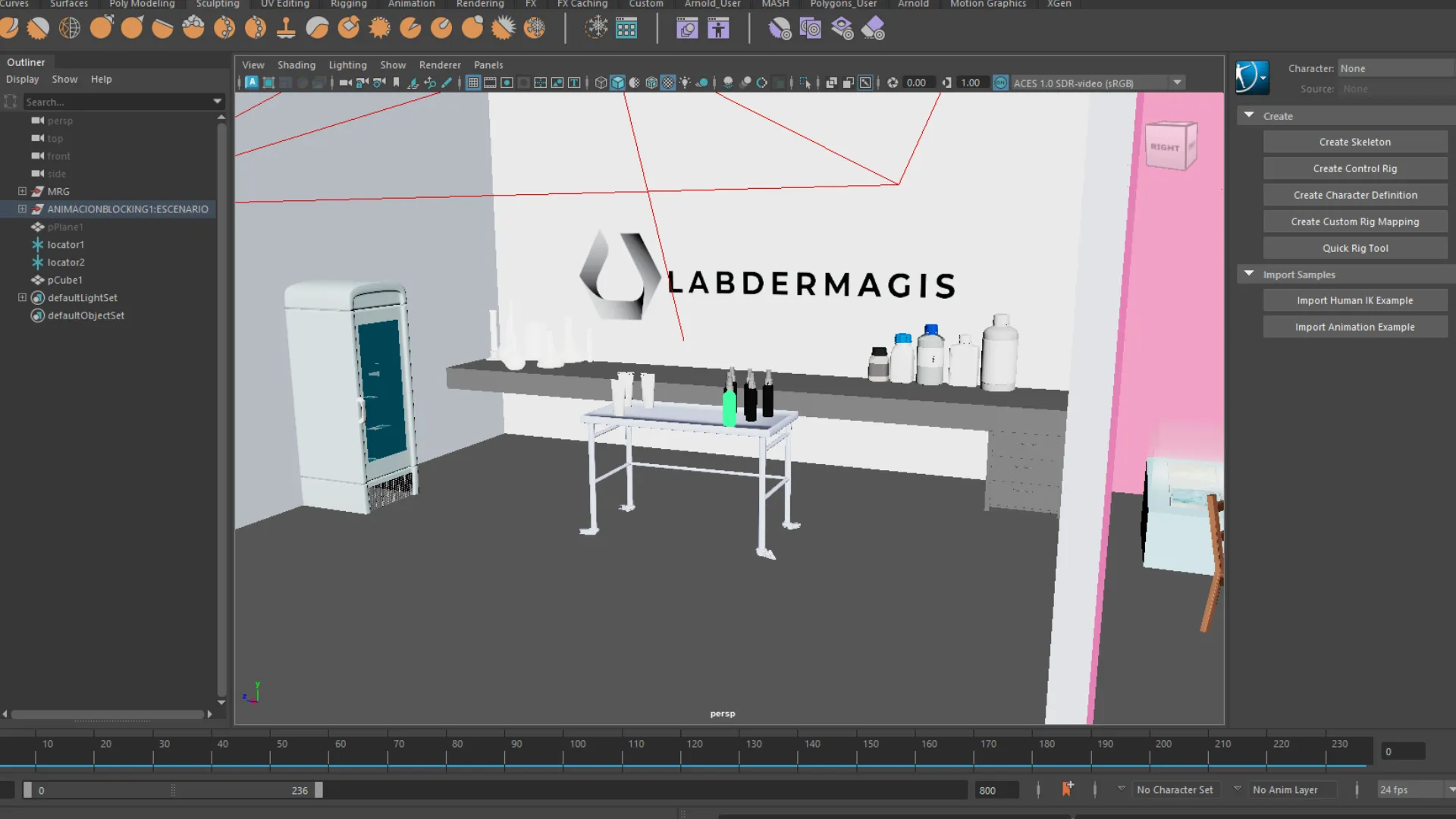This screenshot has height=819, width=1456.
Task: Click Import Human IK Example button
Action: click(x=1354, y=300)
